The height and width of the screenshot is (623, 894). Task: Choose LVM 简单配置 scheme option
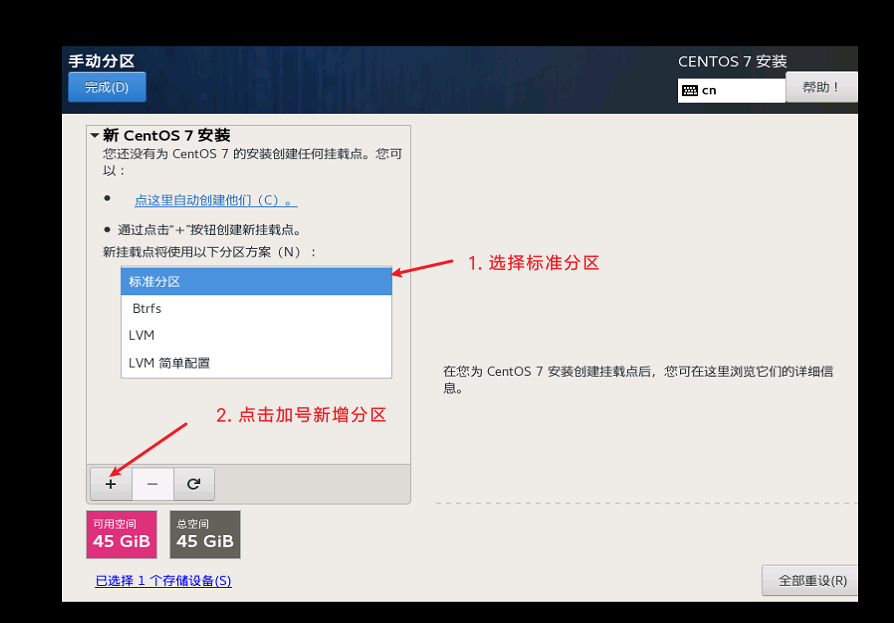256,363
